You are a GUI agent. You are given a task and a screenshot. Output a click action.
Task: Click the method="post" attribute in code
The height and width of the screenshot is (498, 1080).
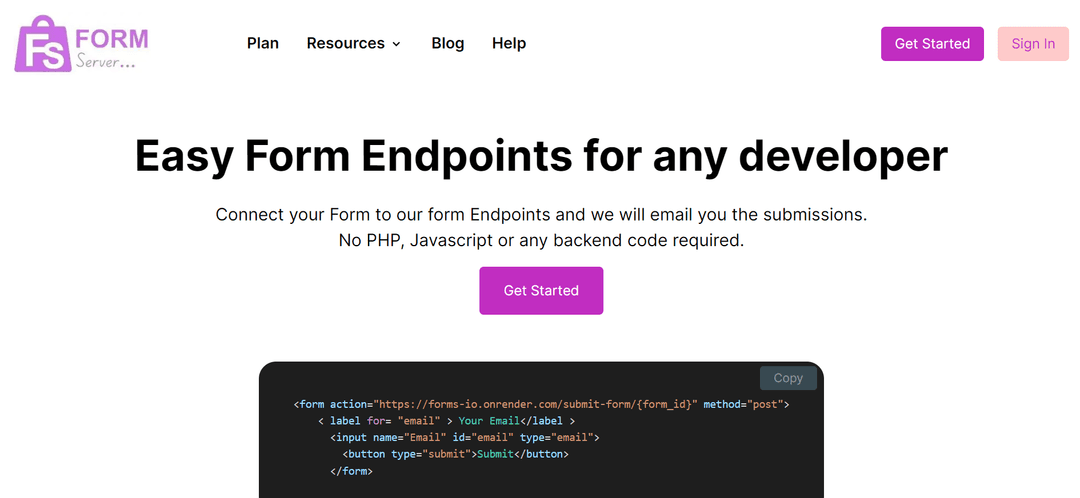coord(747,405)
